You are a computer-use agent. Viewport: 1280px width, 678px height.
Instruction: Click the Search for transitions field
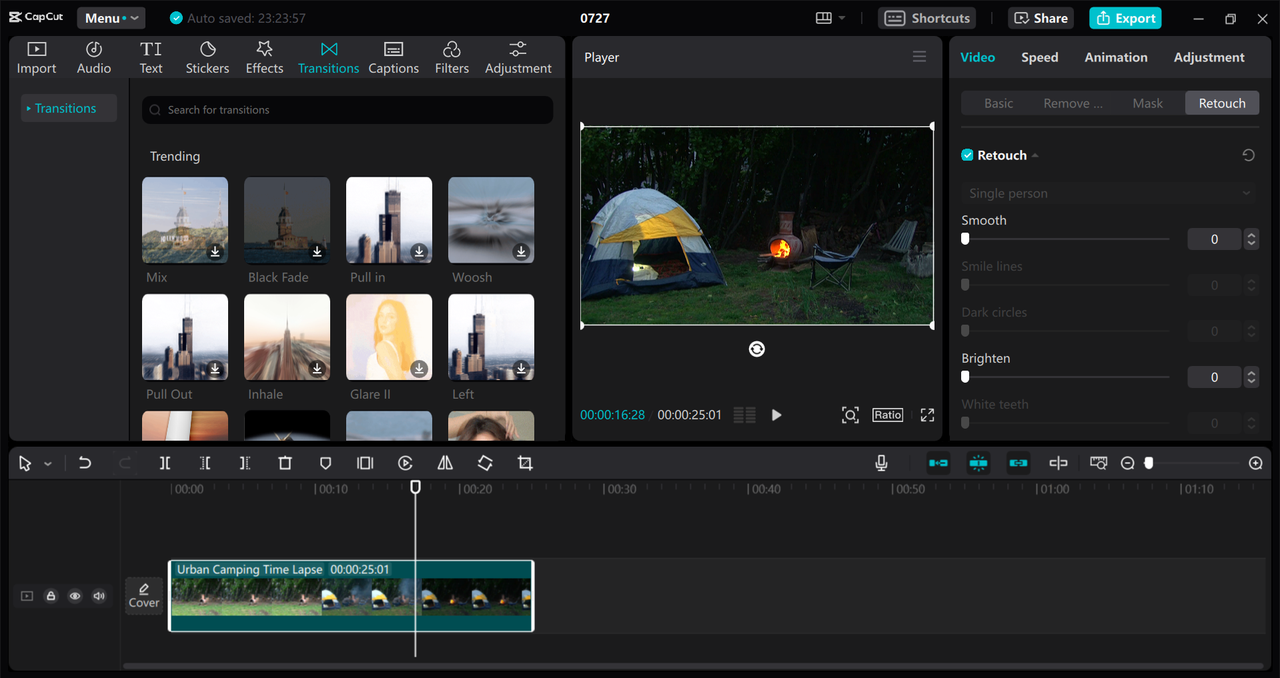point(347,110)
